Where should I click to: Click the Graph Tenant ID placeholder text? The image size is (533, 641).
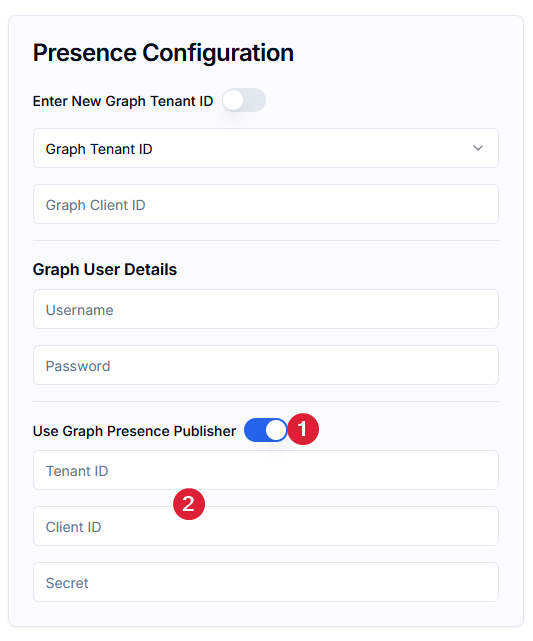tap(99, 149)
